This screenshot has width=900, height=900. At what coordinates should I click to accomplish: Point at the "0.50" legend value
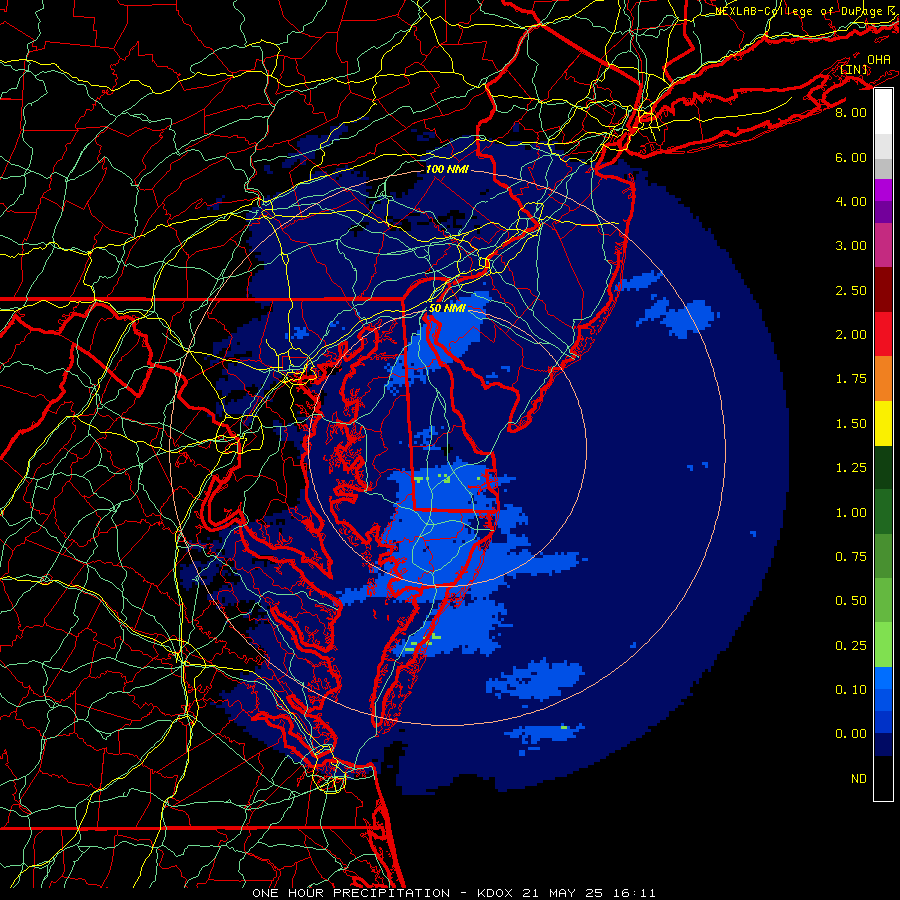tap(851, 601)
